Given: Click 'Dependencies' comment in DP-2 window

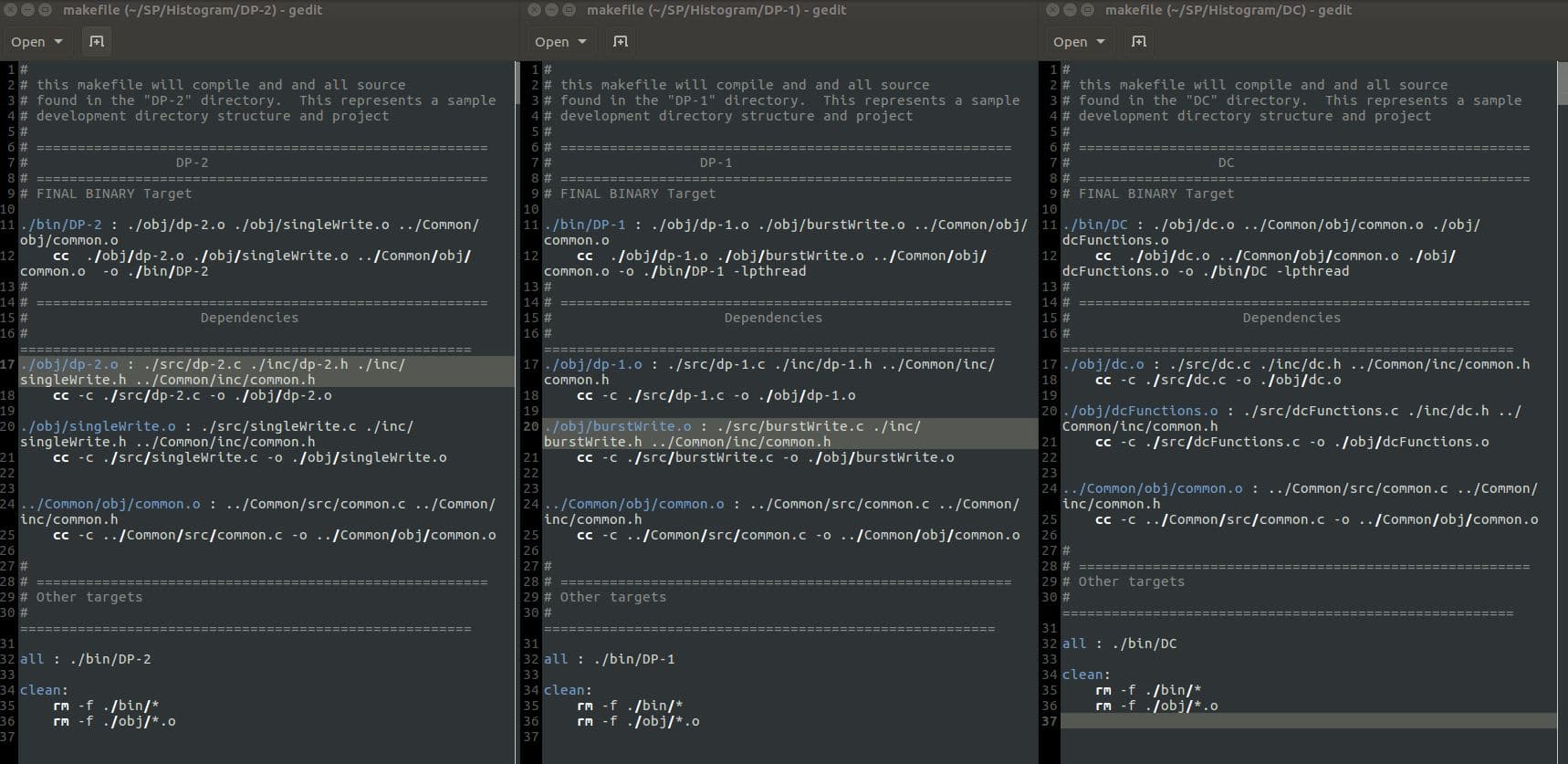Looking at the screenshot, I should pos(249,318).
